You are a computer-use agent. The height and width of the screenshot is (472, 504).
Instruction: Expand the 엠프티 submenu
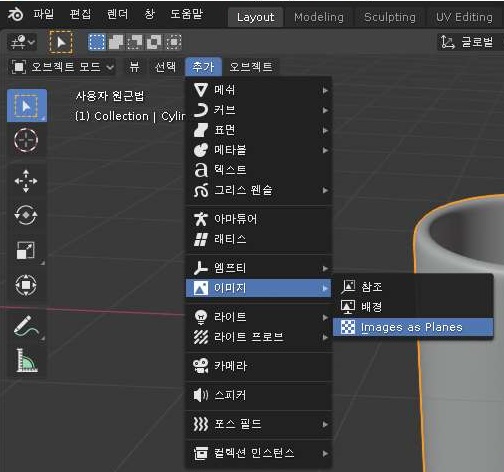[x=259, y=268]
